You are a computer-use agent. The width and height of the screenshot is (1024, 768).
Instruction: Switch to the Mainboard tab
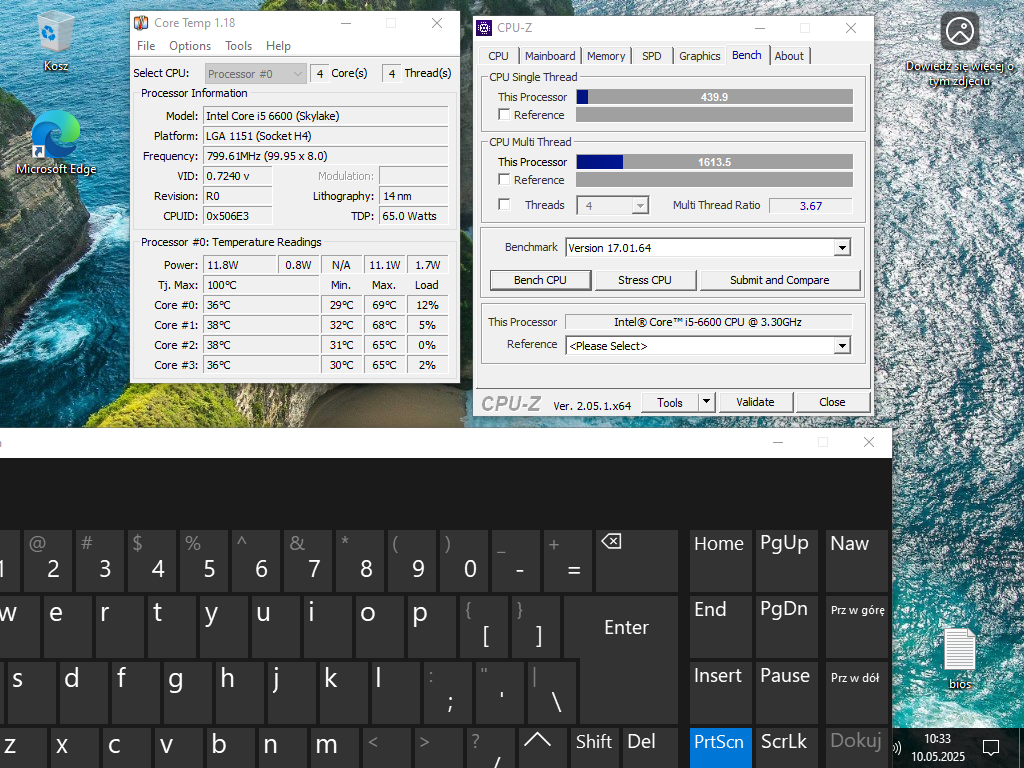pos(550,56)
